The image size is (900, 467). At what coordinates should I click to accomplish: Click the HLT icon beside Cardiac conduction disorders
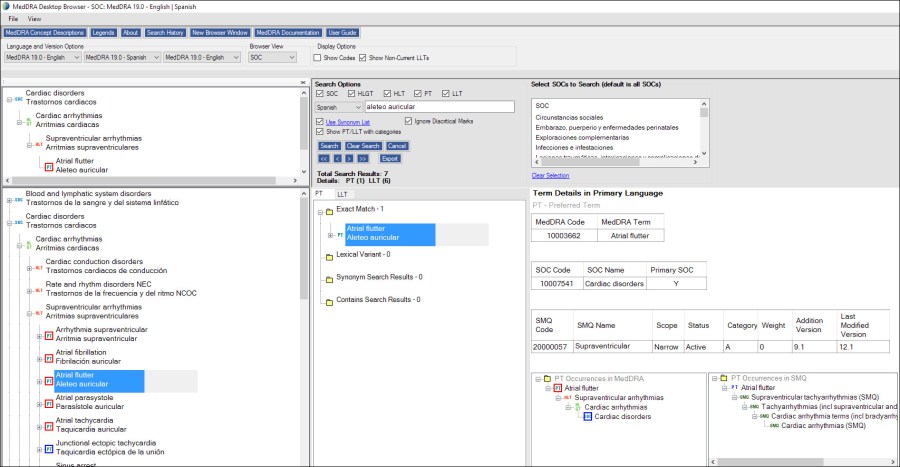(38, 266)
